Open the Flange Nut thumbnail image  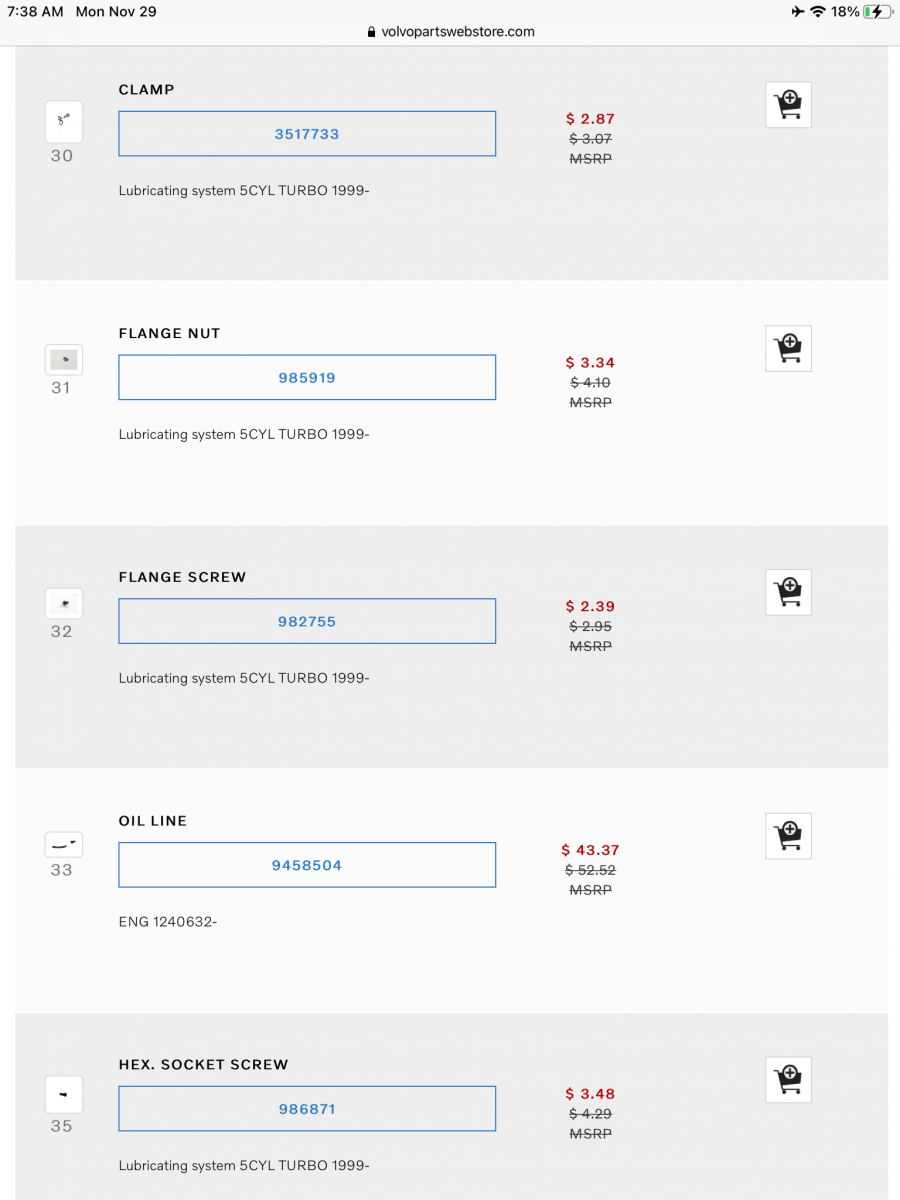[64, 360]
